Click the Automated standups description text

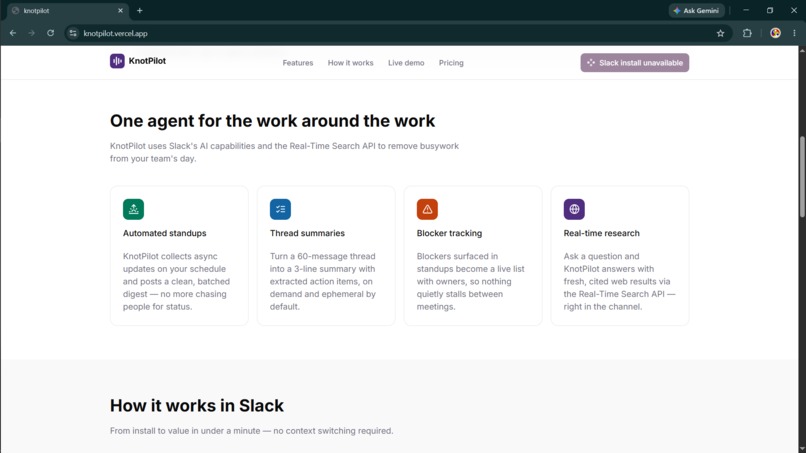(176, 281)
